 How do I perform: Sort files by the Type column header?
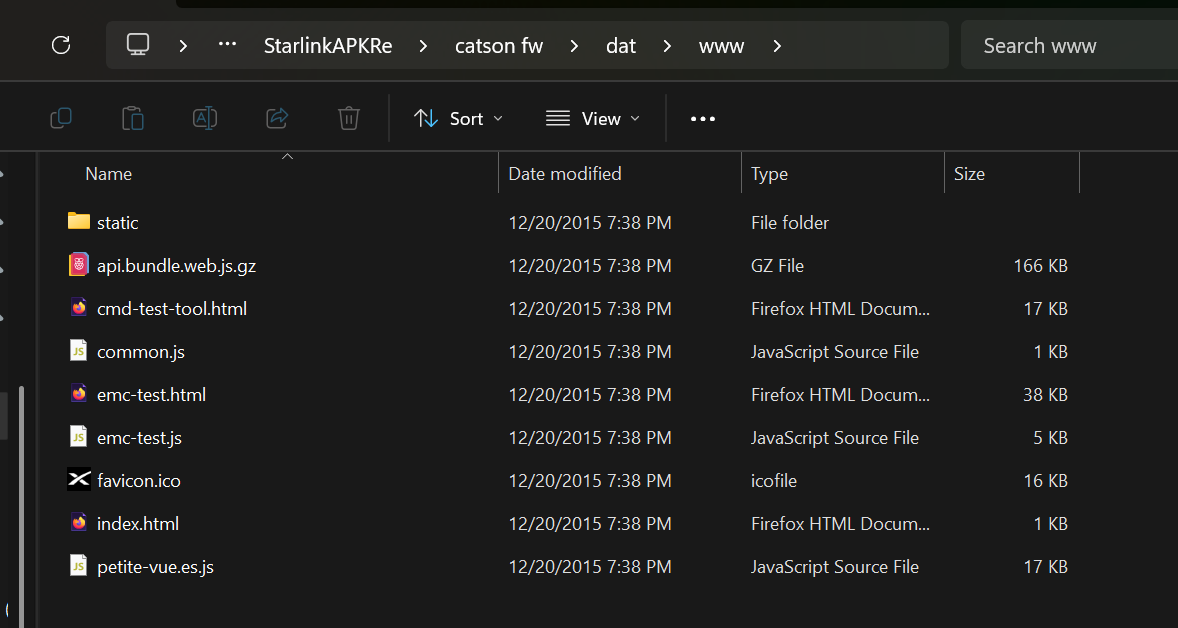(843, 174)
